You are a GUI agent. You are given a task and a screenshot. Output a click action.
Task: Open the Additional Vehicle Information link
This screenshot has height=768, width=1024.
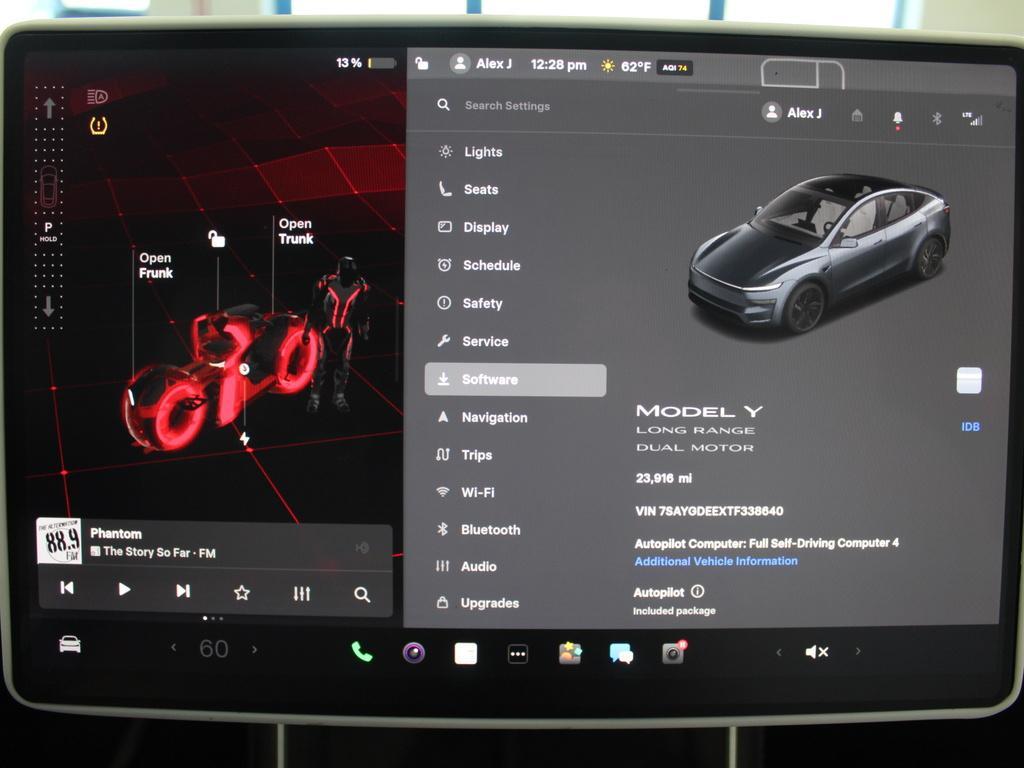pos(714,561)
